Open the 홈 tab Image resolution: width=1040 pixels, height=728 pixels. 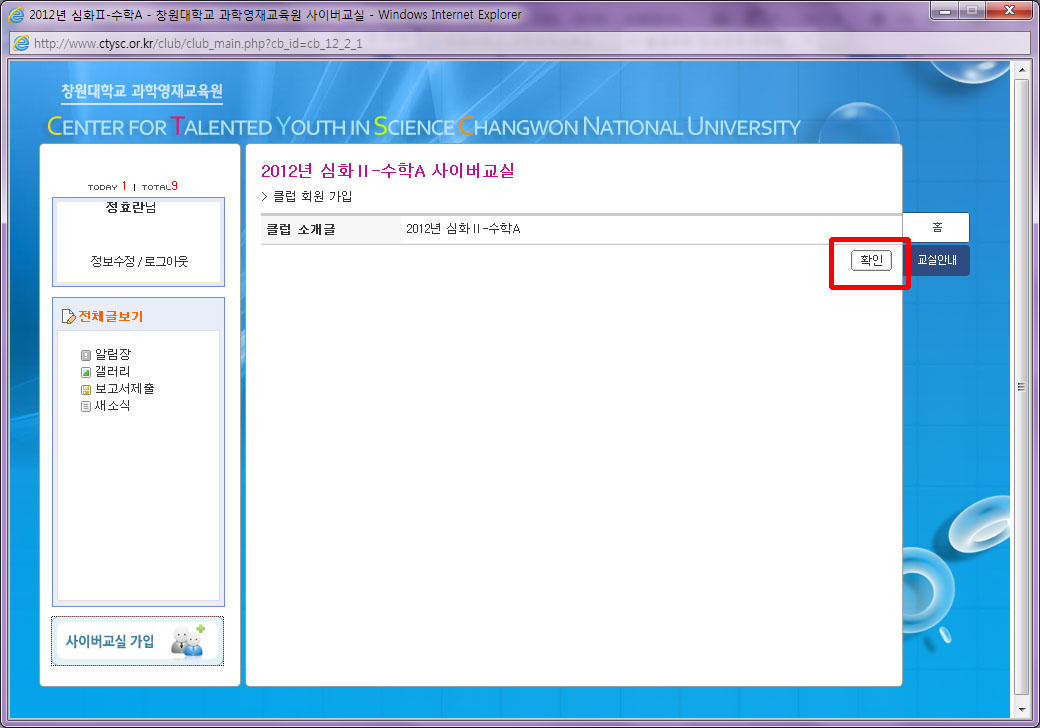[936, 227]
